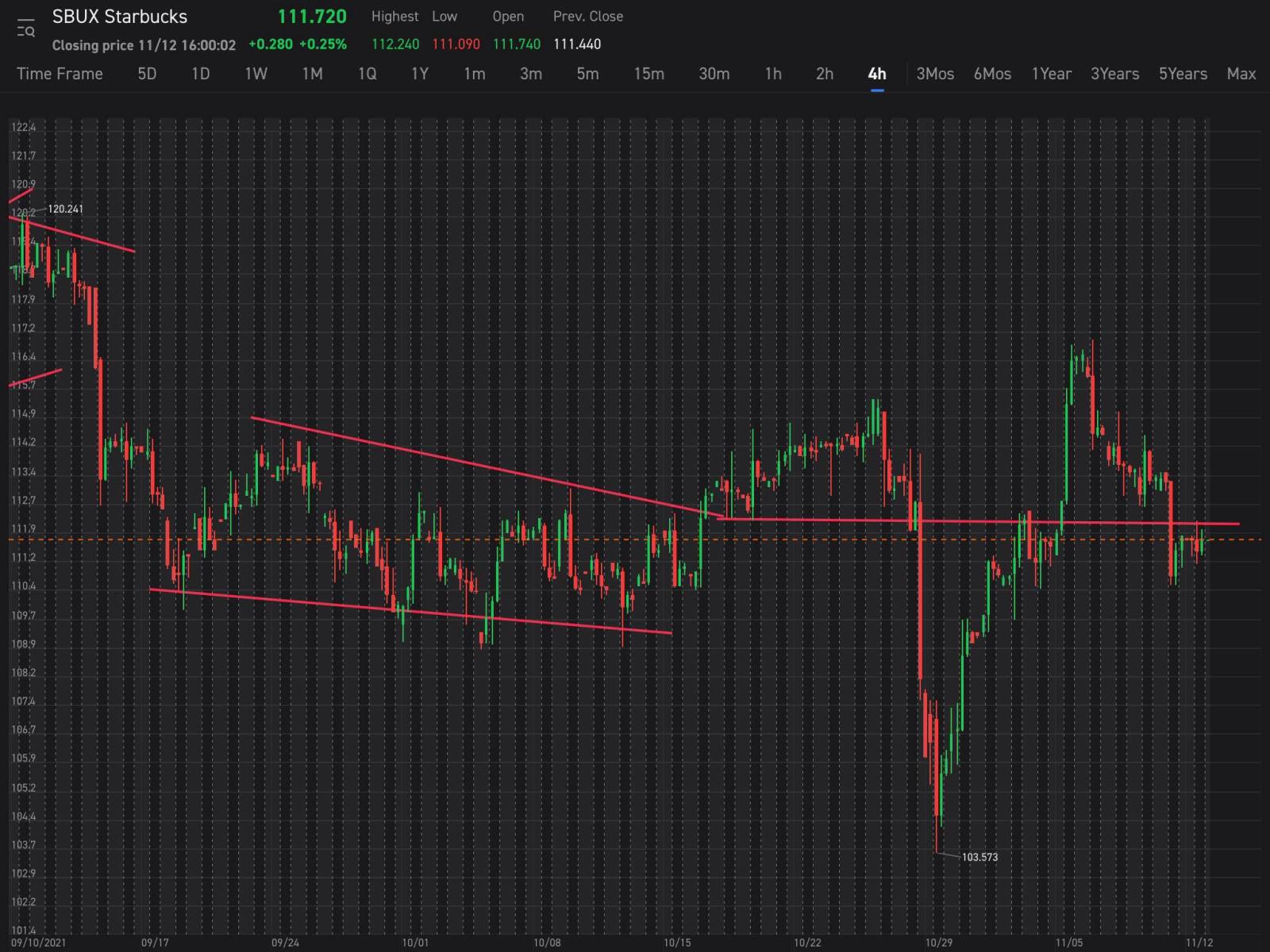Click the +0.25% change percentage
The image size is (1270, 952).
(322, 44)
